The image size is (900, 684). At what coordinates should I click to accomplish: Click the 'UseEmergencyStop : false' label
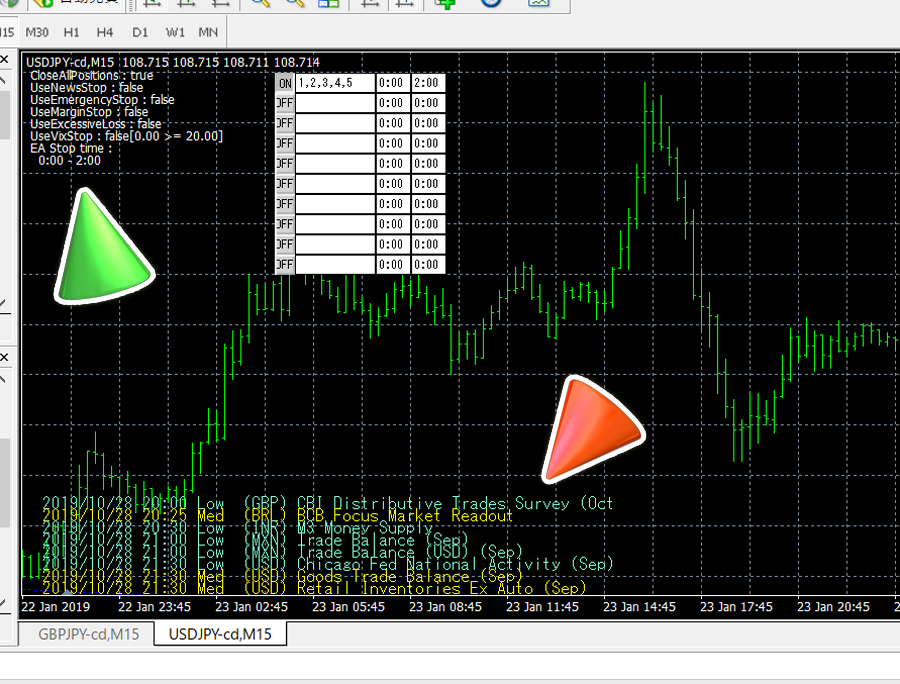click(102, 100)
